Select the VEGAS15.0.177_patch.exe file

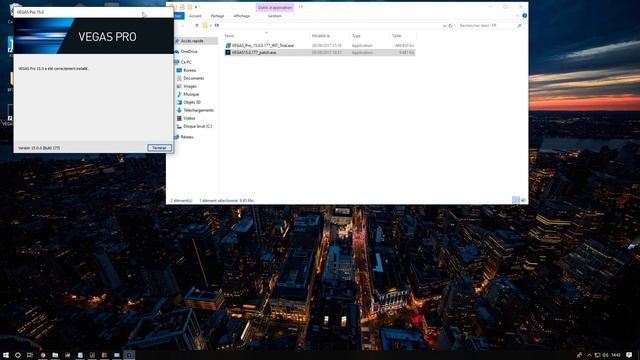[x=254, y=52]
